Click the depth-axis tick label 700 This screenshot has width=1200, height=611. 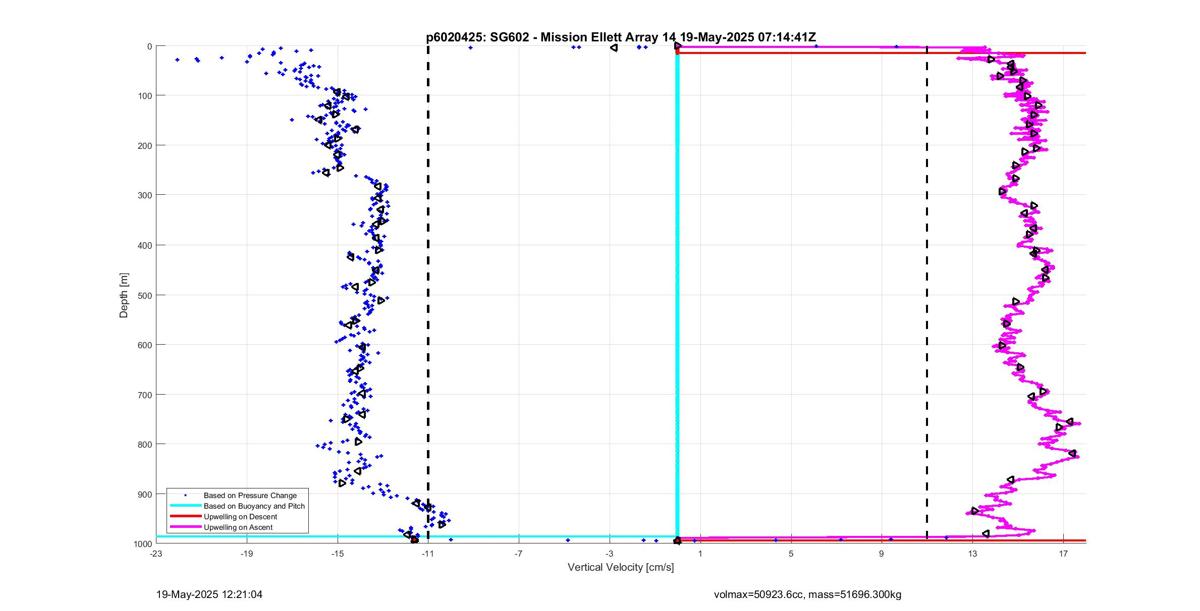coord(144,394)
